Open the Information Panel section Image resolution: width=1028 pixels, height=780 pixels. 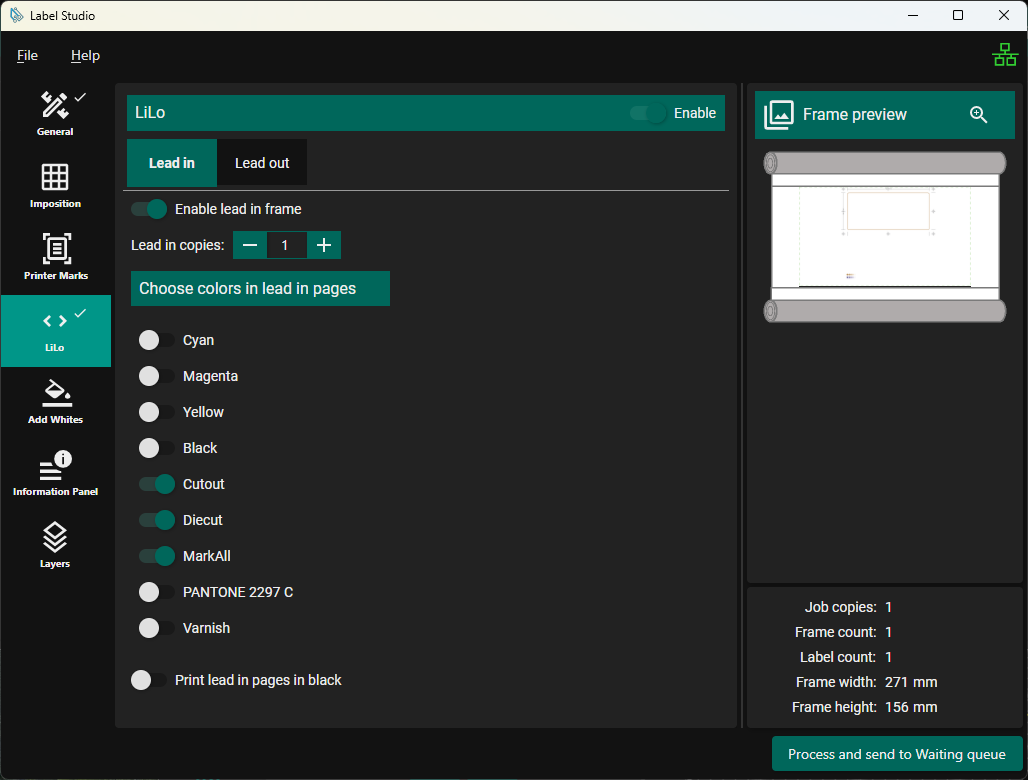[55, 474]
